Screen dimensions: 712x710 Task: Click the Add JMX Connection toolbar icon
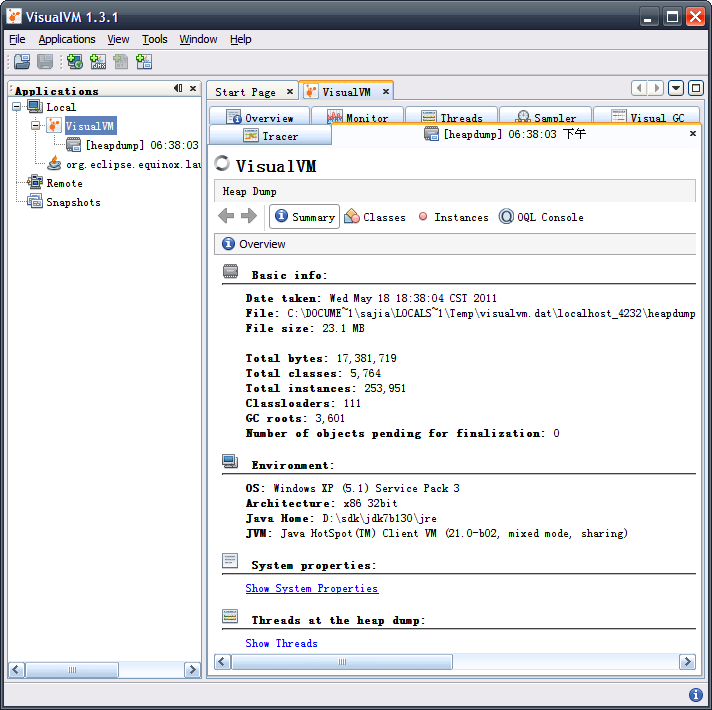(97, 62)
